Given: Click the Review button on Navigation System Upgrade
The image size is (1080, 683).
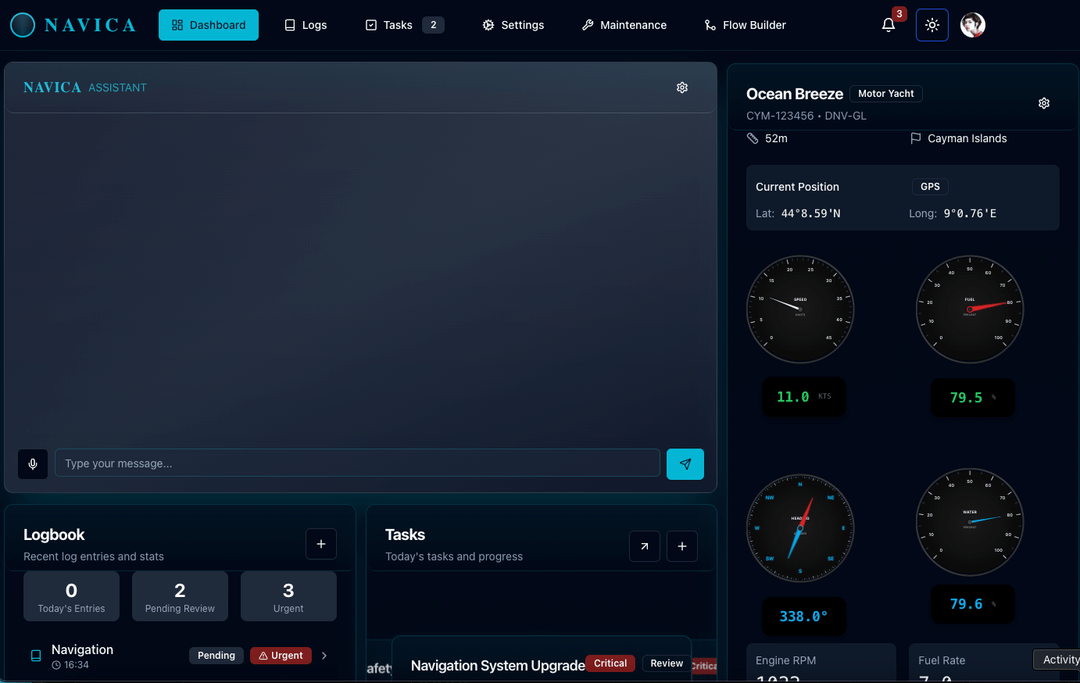Looking at the screenshot, I should (666, 663).
